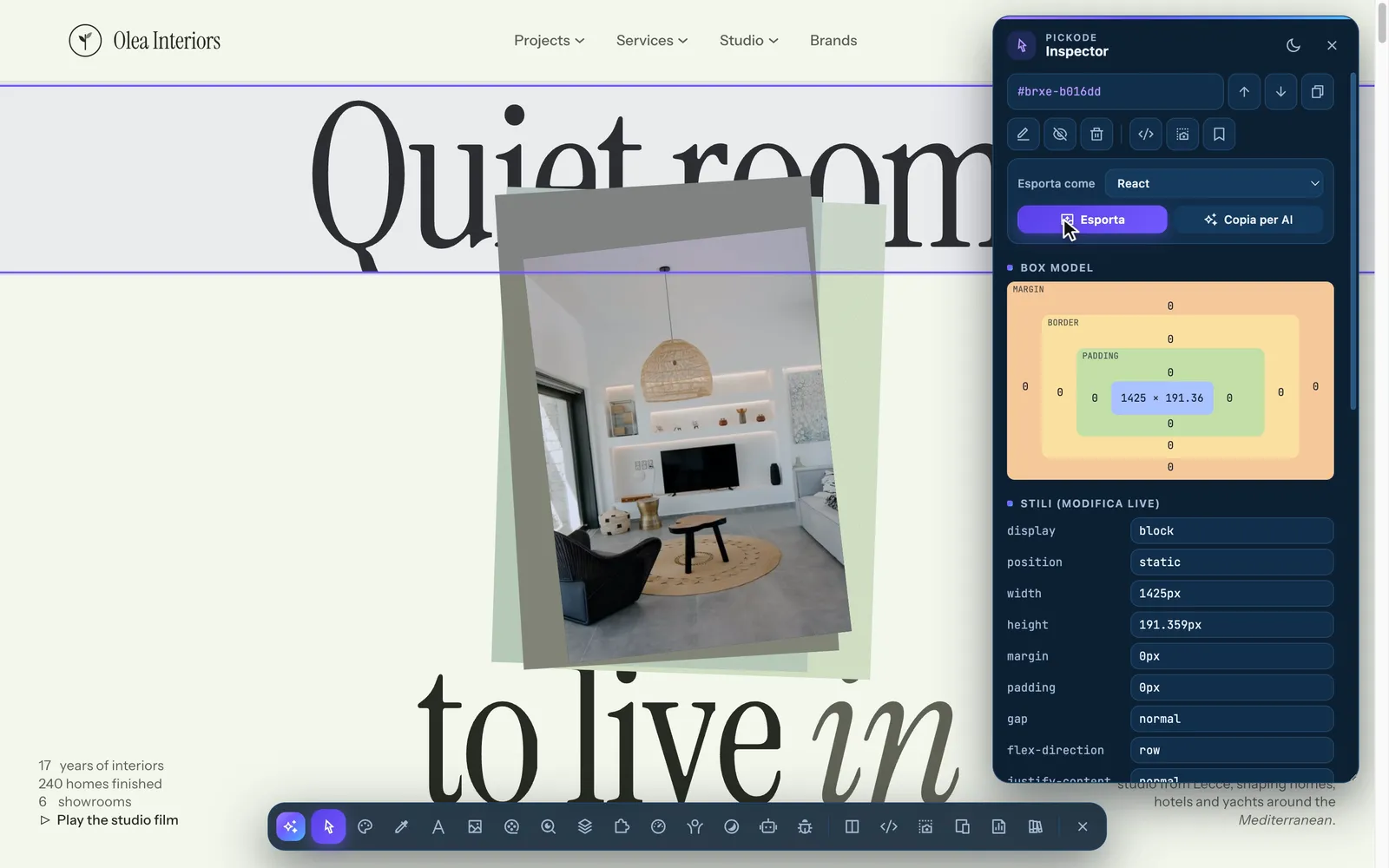Click the AI sparkles tool in bottom toolbar

click(291, 827)
